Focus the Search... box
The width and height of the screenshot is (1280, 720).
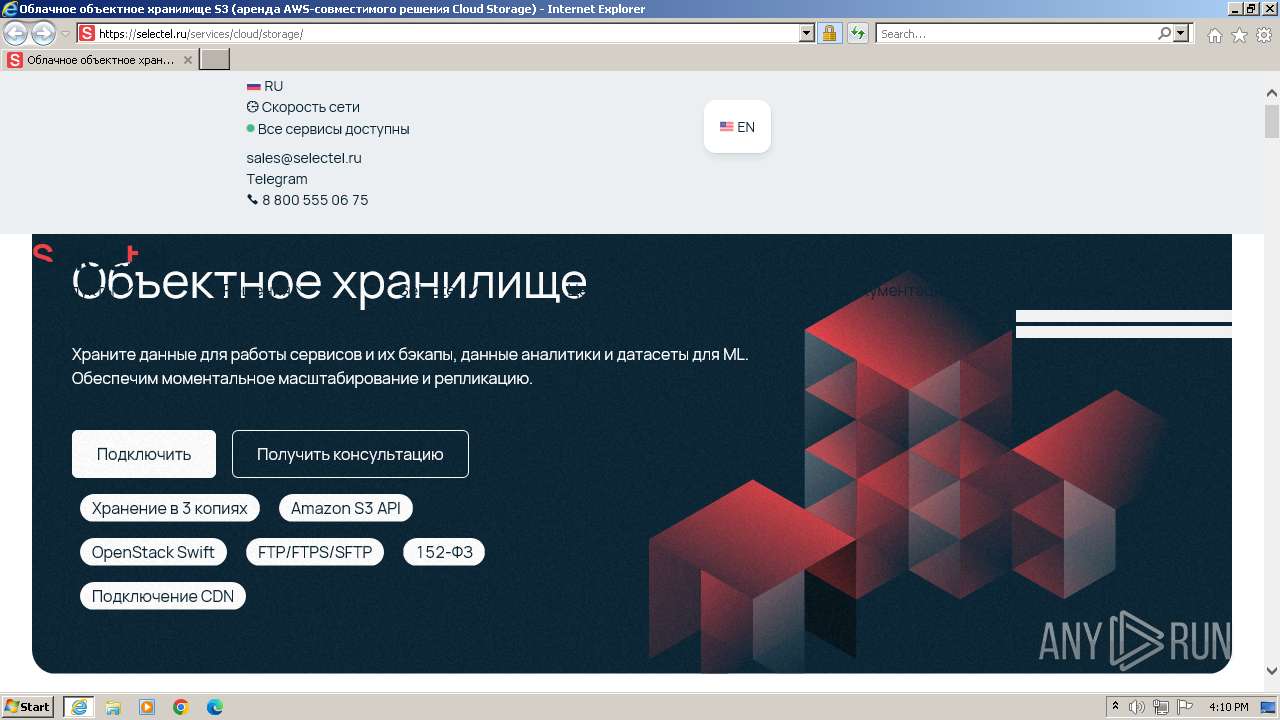click(1016, 33)
